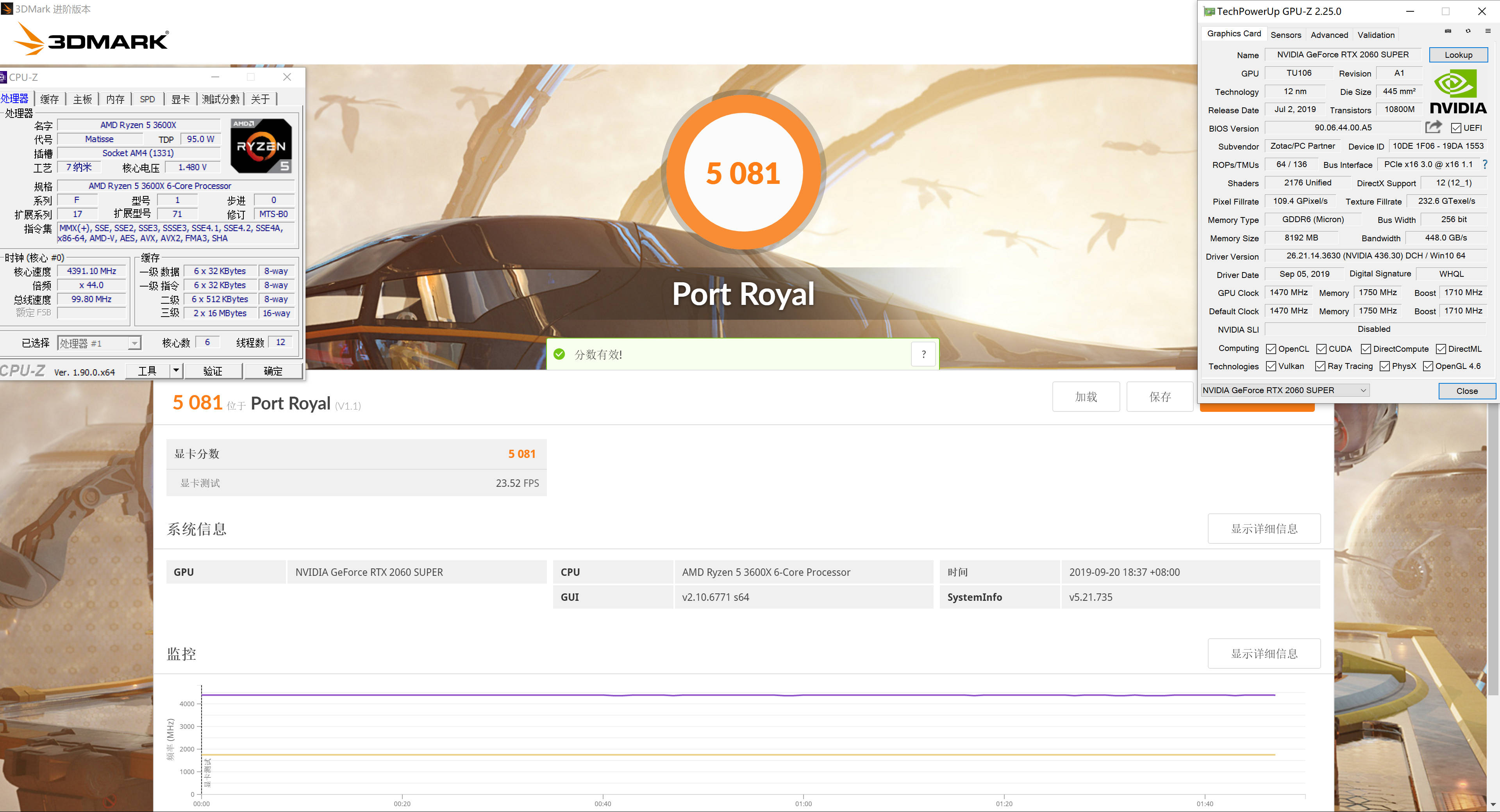Click the score-valid help question mark button

(923, 354)
